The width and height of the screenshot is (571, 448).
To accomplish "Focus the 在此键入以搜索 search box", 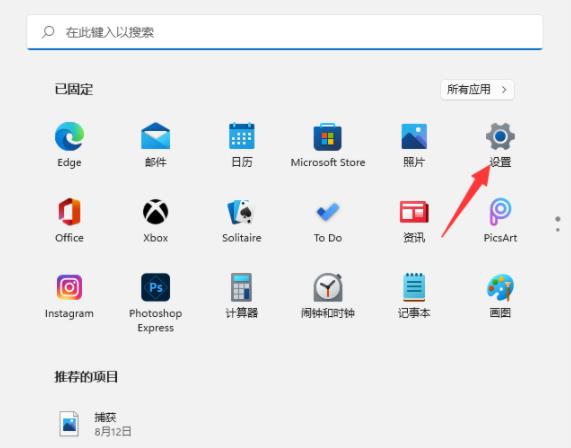I will (x=285, y=32).
